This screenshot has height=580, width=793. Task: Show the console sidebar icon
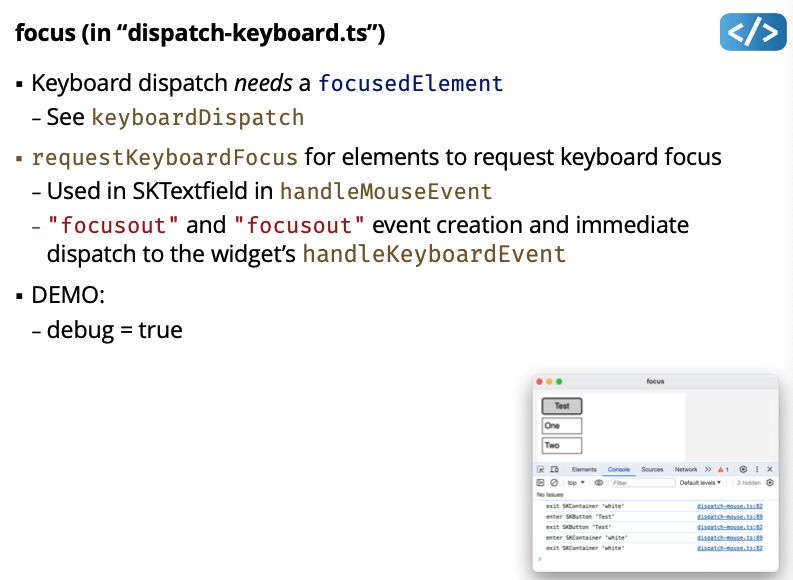541,482
